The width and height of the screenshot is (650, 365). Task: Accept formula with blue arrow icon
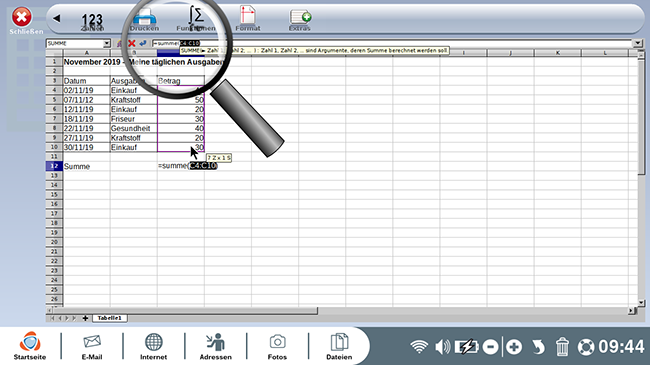pyautogui.click(x=143, y=43)
